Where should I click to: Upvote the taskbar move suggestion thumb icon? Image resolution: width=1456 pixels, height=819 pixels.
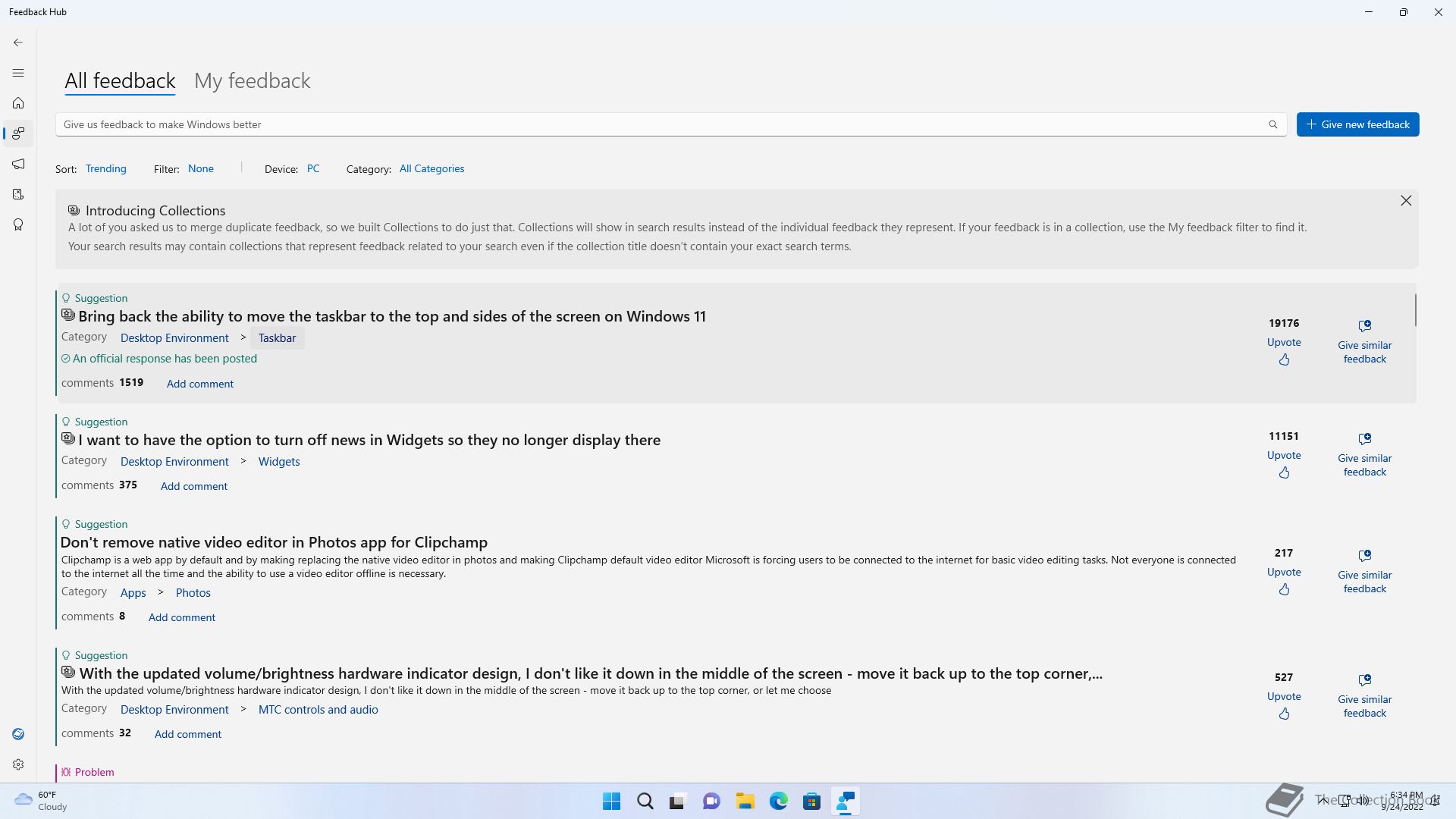tap(1284, 360)
